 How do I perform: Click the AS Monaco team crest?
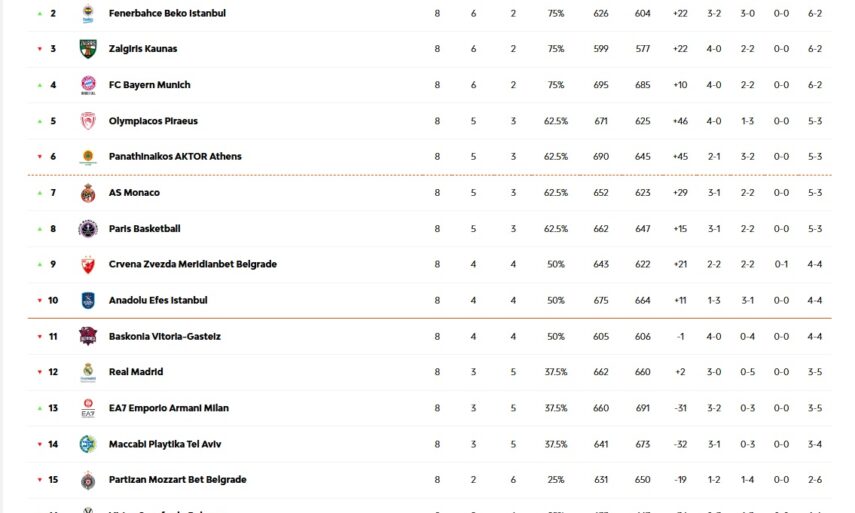[88, 193]
